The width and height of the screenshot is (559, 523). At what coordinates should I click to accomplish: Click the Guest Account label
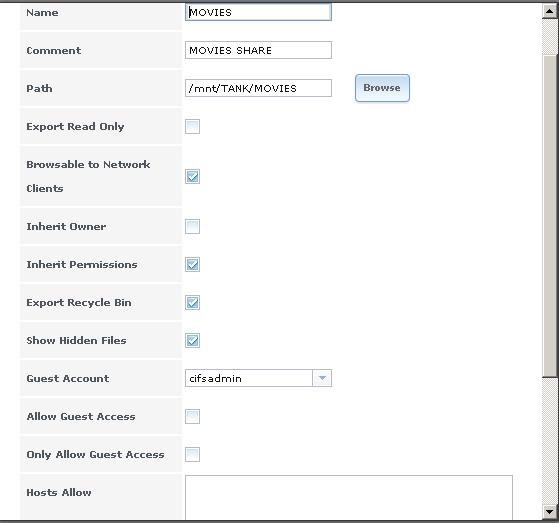pos(68,378)
